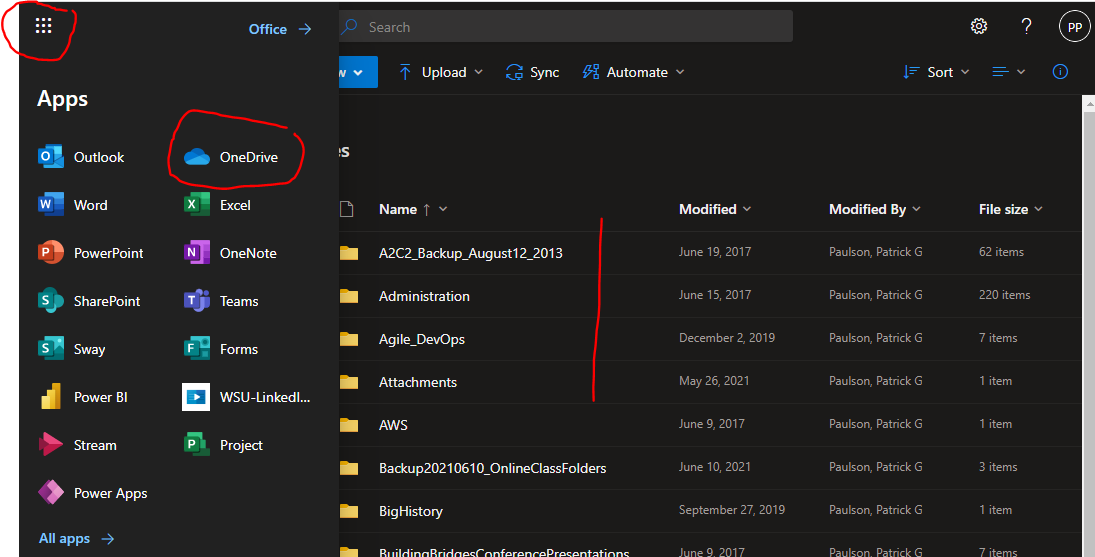This screenshot has height=557, width=1095.
Task: Open the app launcher waffle icon
Action: [43, 26]
